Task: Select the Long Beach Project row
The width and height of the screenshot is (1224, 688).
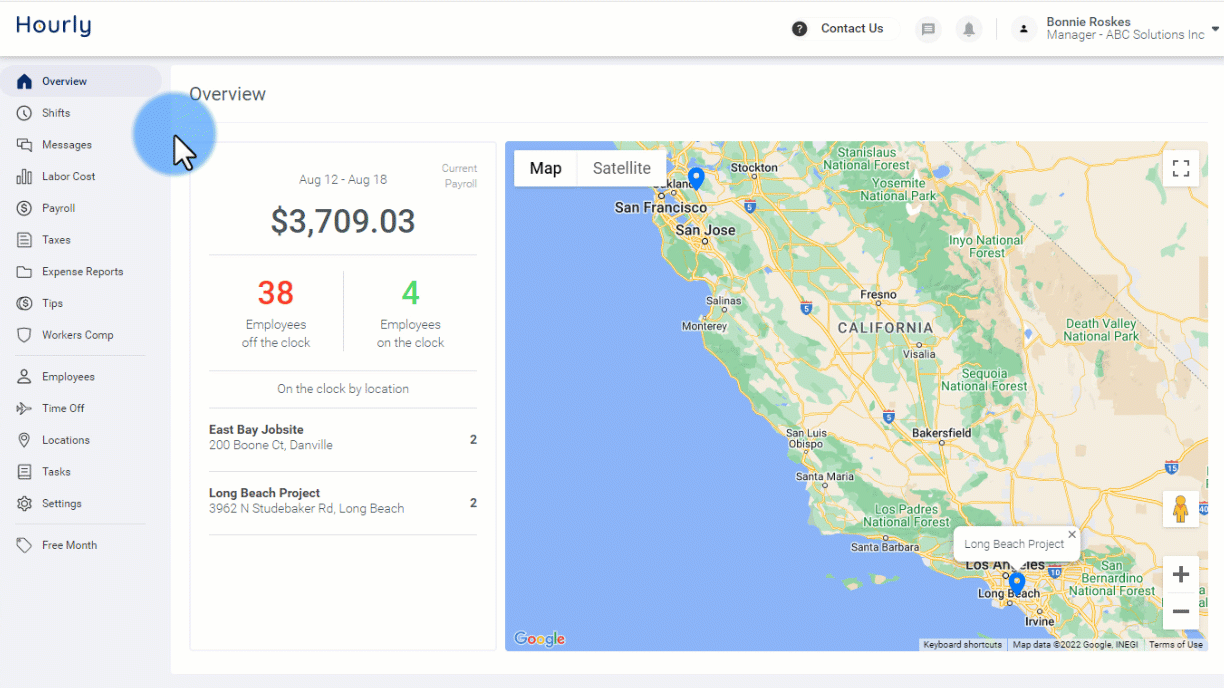Action: [343, 503]
